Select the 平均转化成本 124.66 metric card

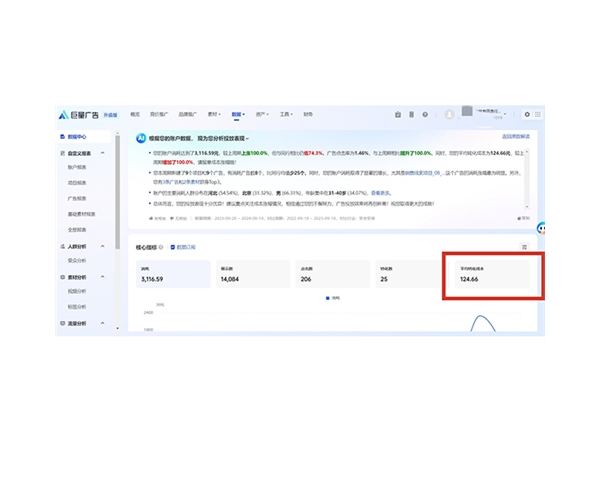[492, 274]
